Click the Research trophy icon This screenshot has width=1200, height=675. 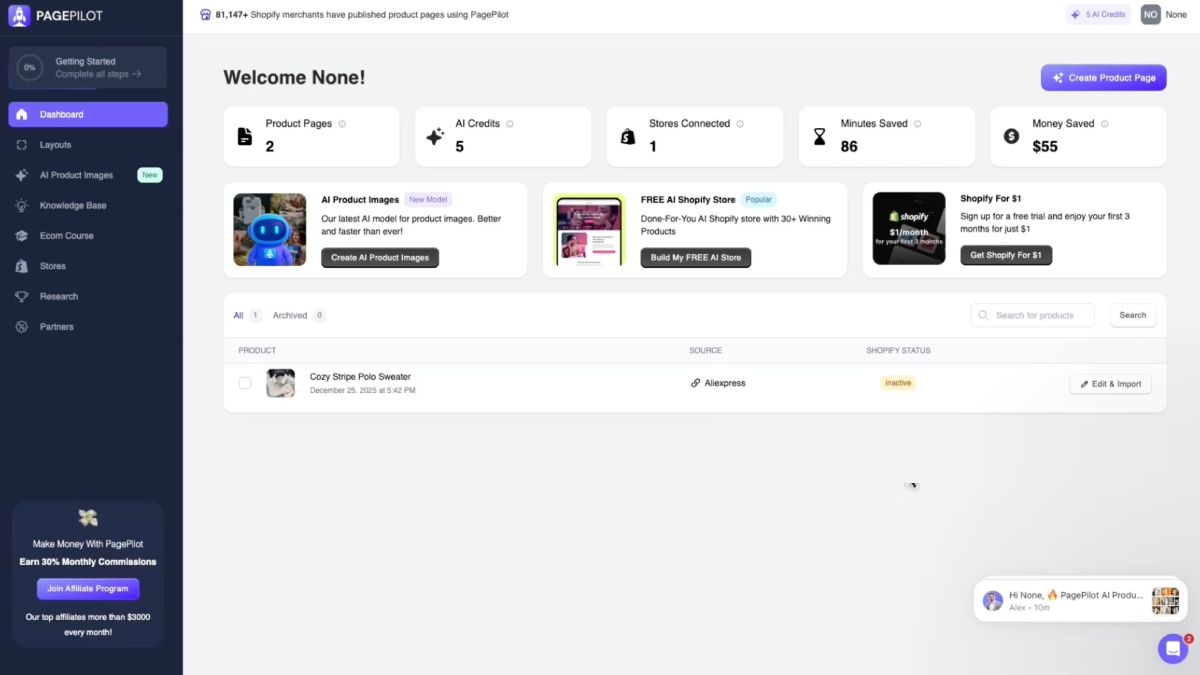pyautogui.click(x=22, y=296)
